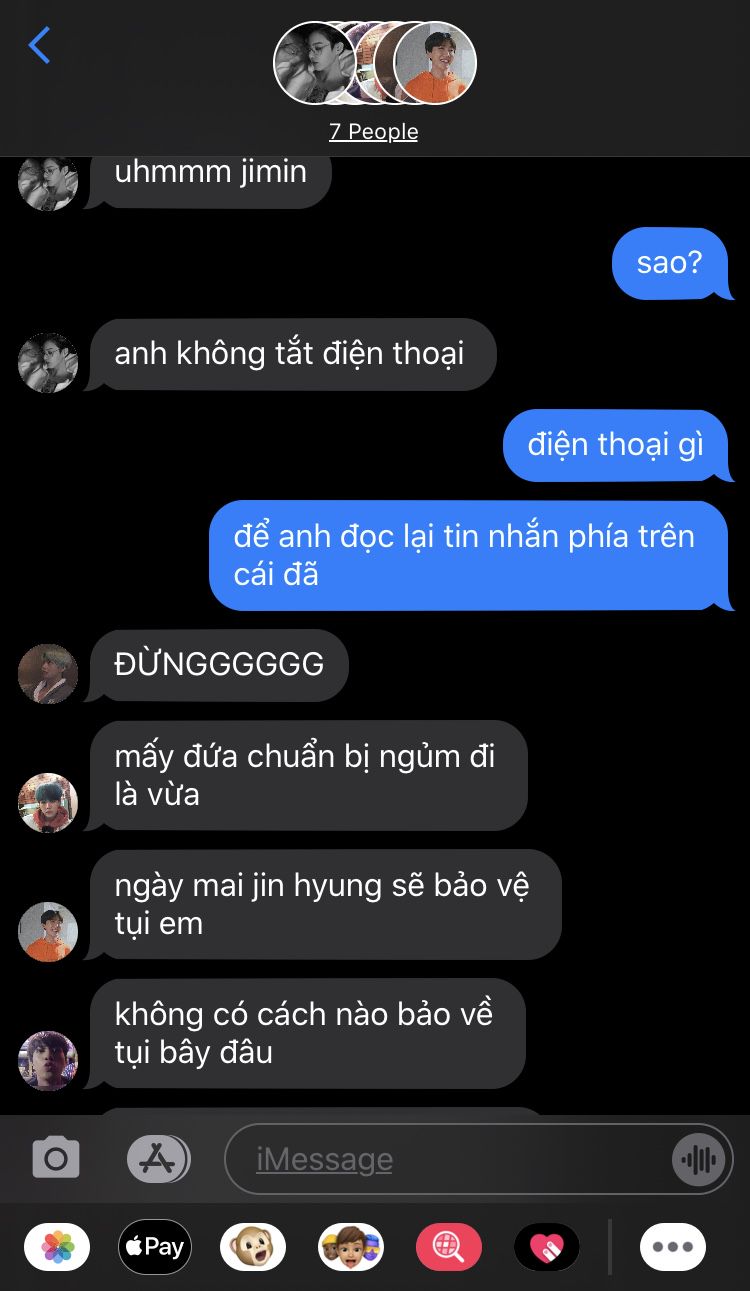Tap the 'sao?' blue message bubble
The height and width of the screenshot is (1291, 750).
tap(670, 263)
